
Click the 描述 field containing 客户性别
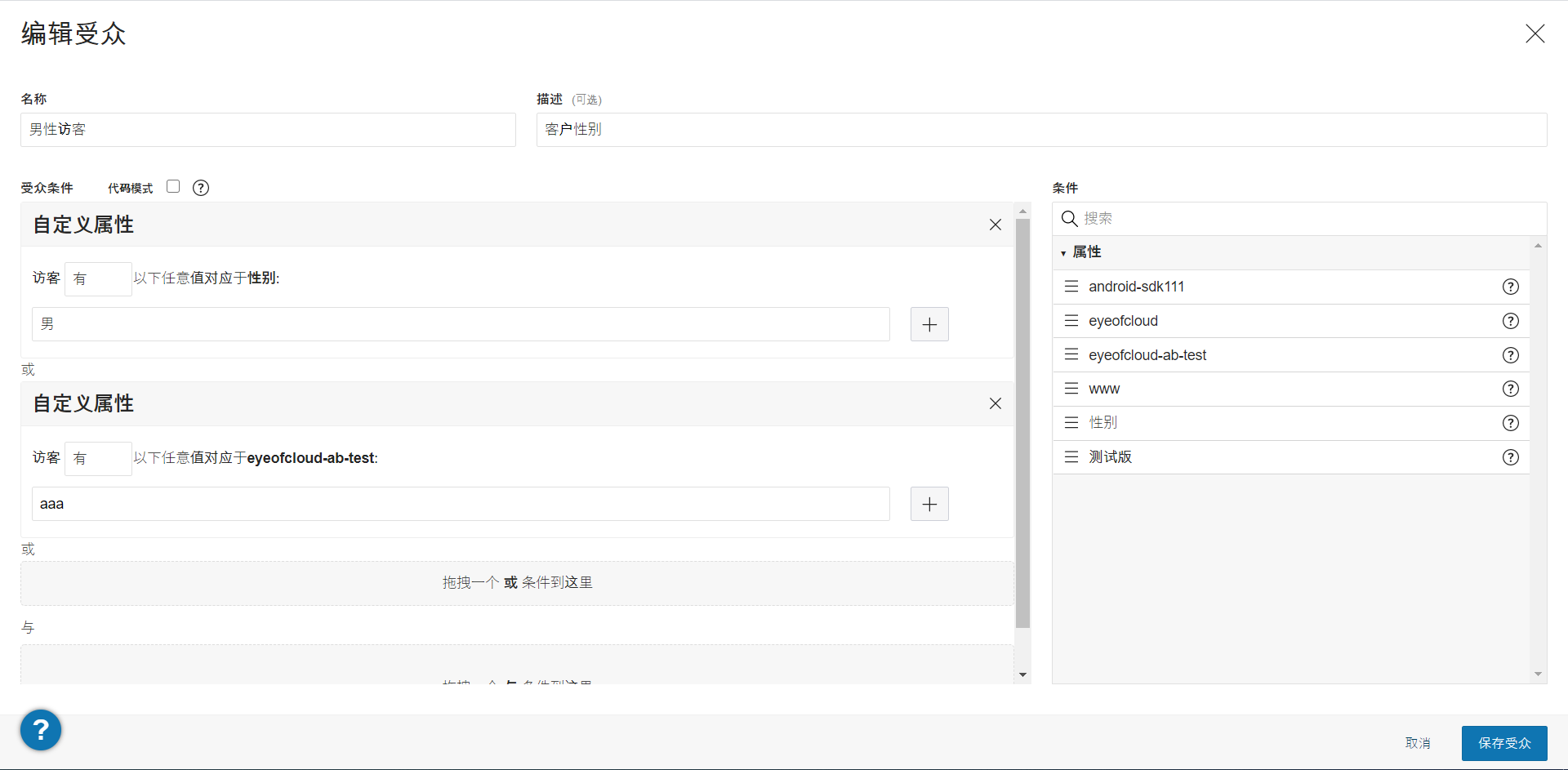(x=1041, y=130)
